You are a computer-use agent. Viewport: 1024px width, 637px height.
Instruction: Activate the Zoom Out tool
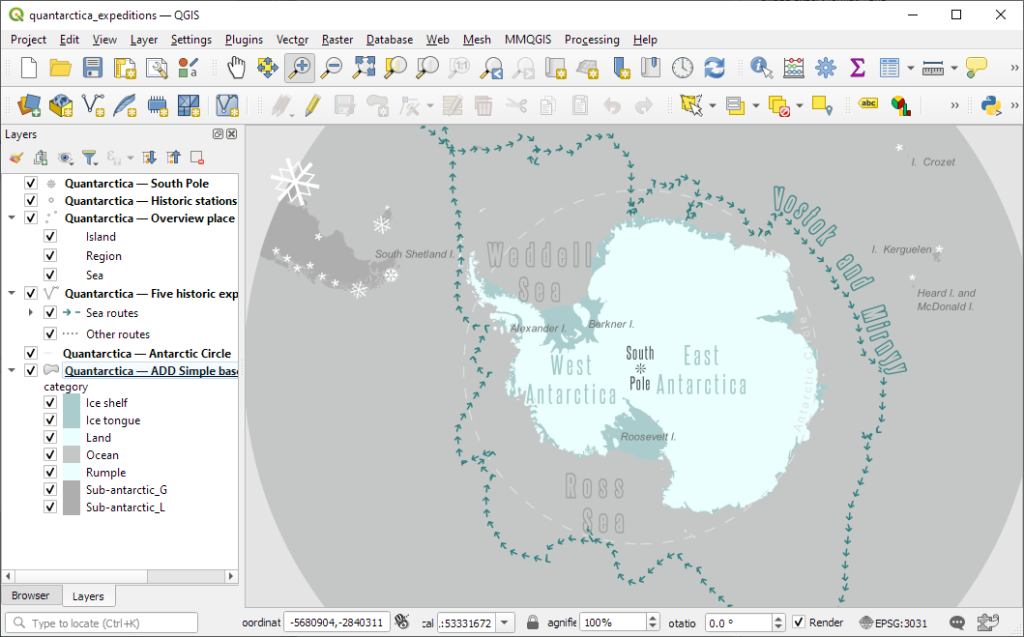pos(332,67)
